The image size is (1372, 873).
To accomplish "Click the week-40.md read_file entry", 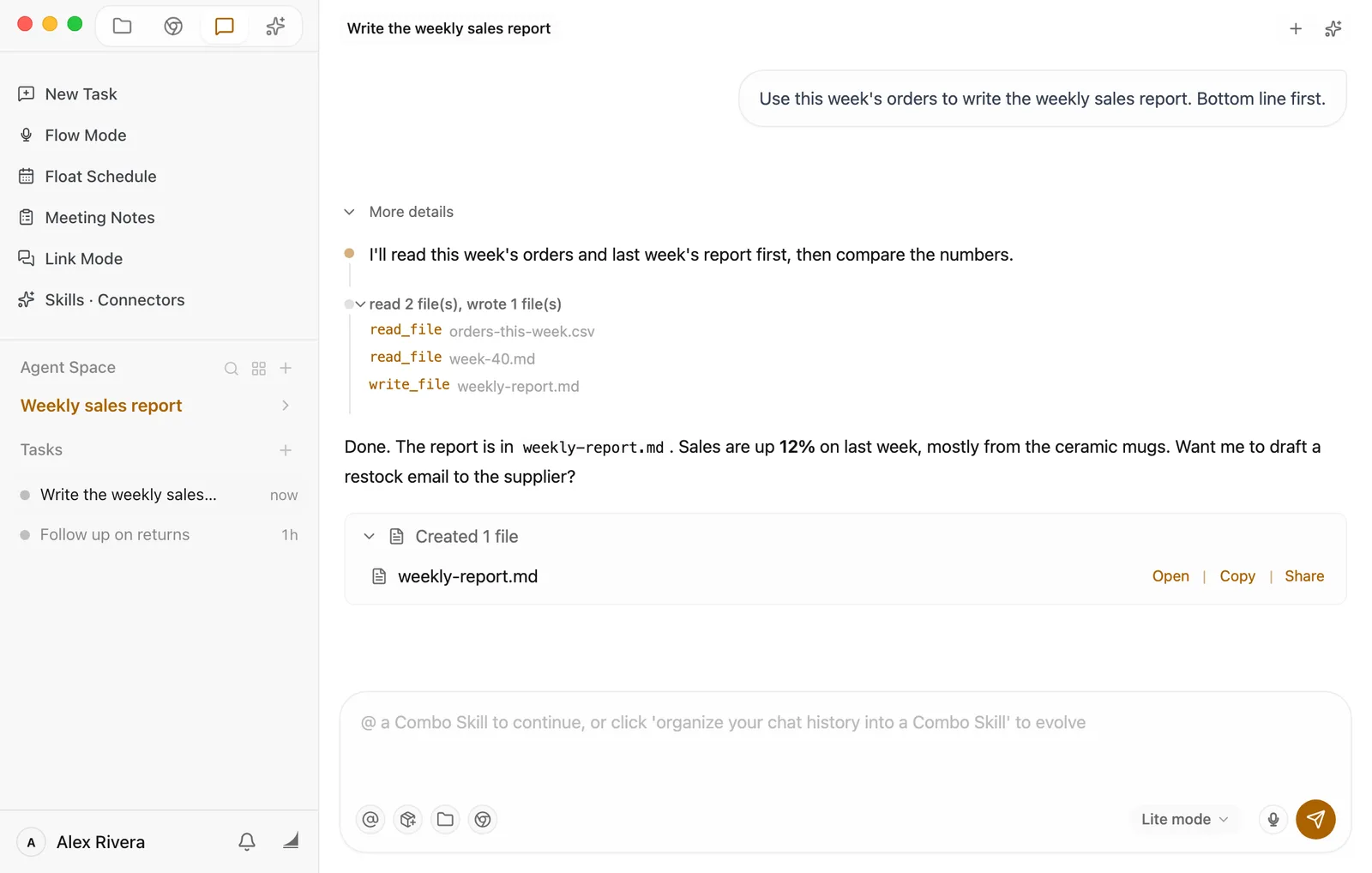I will (x=452, y=358).
